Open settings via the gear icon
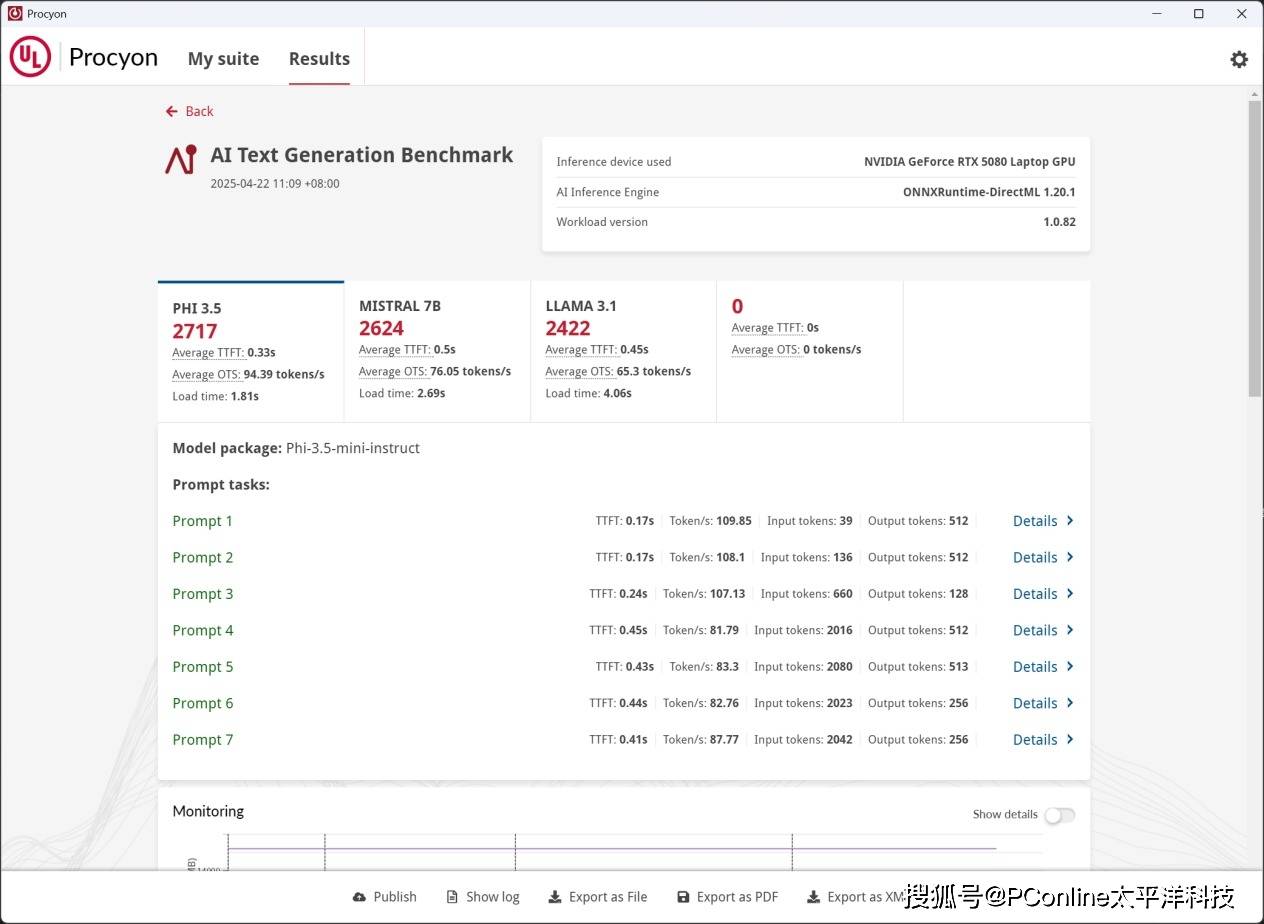The width and height of the screenshot is (1264, 924). click(1239, 59)
